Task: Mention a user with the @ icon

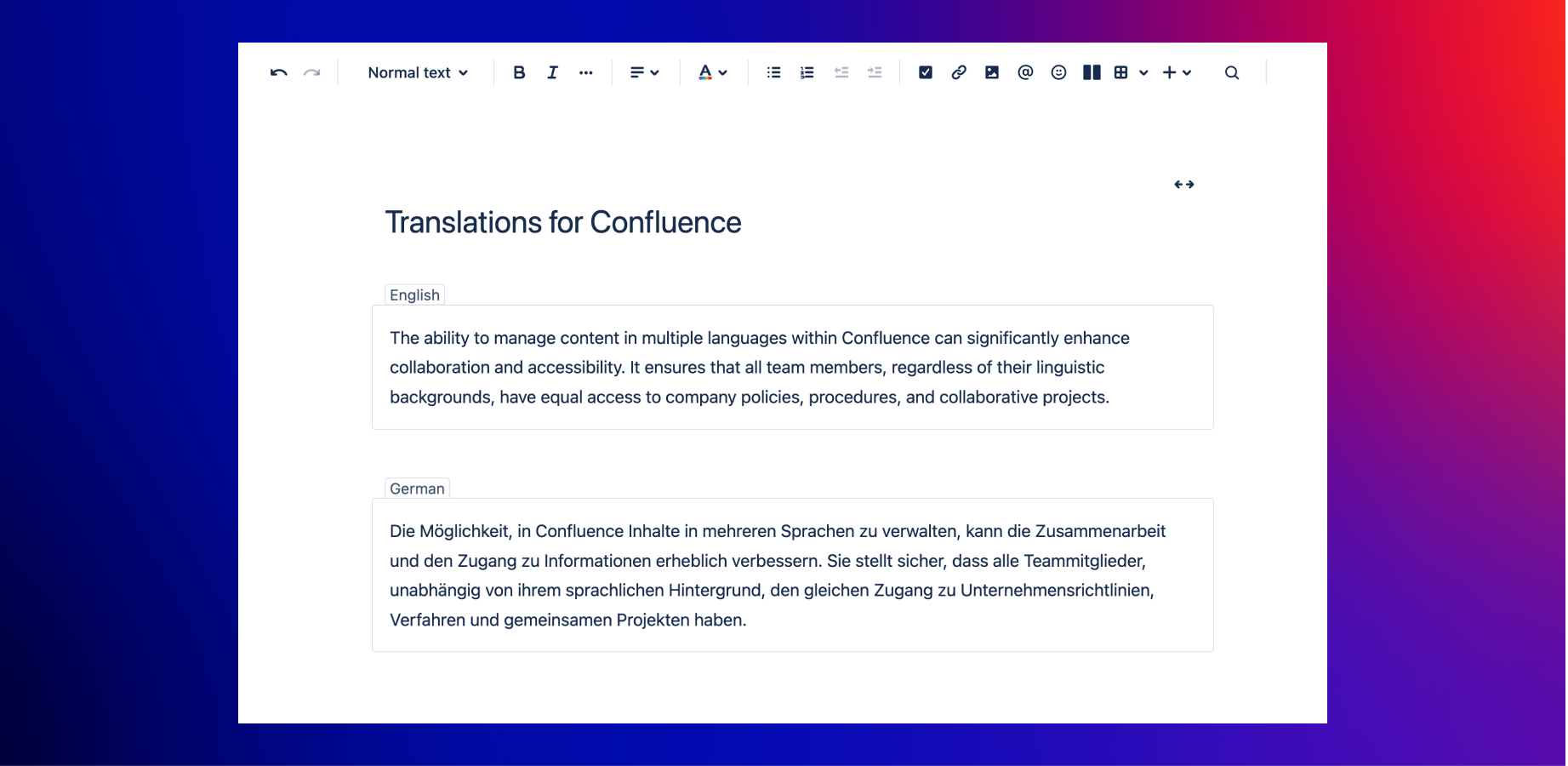Action: pos(1025,73)
